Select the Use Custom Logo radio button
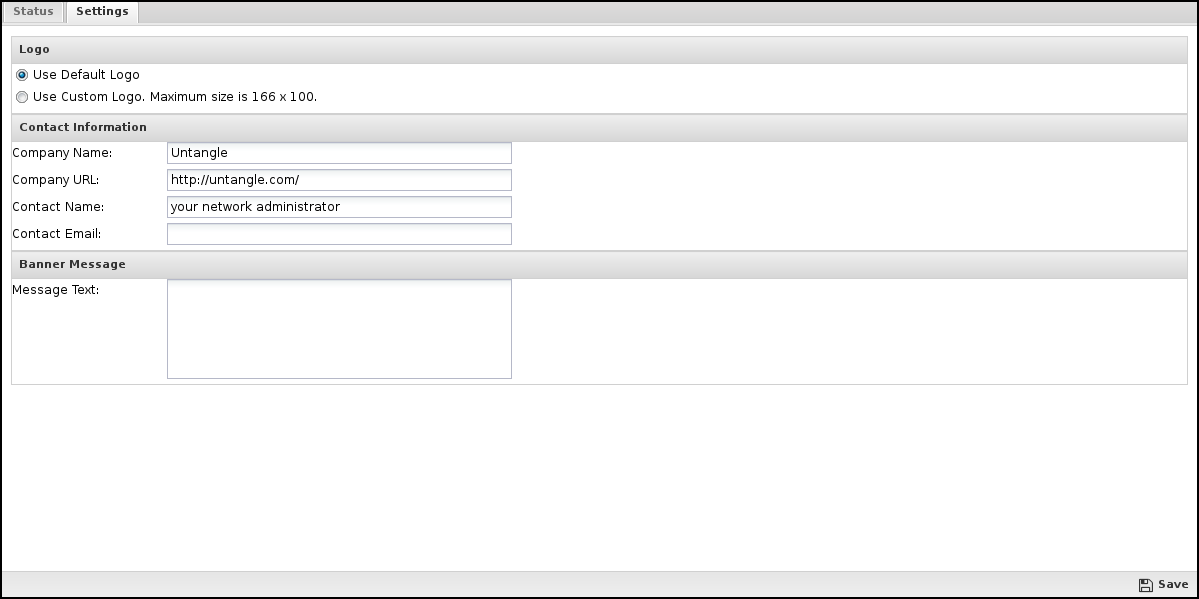Image resolution: width=1199 pixels, height=599 pixels. tap(22, 97)
